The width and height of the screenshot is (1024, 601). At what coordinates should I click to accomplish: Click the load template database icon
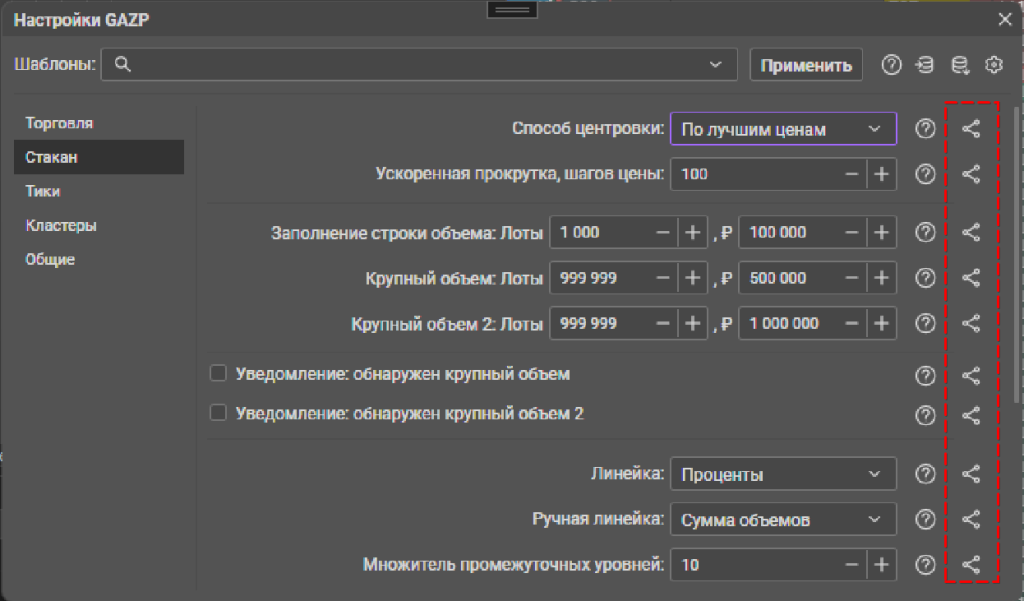pyautogui.click(x=925, y=65)
